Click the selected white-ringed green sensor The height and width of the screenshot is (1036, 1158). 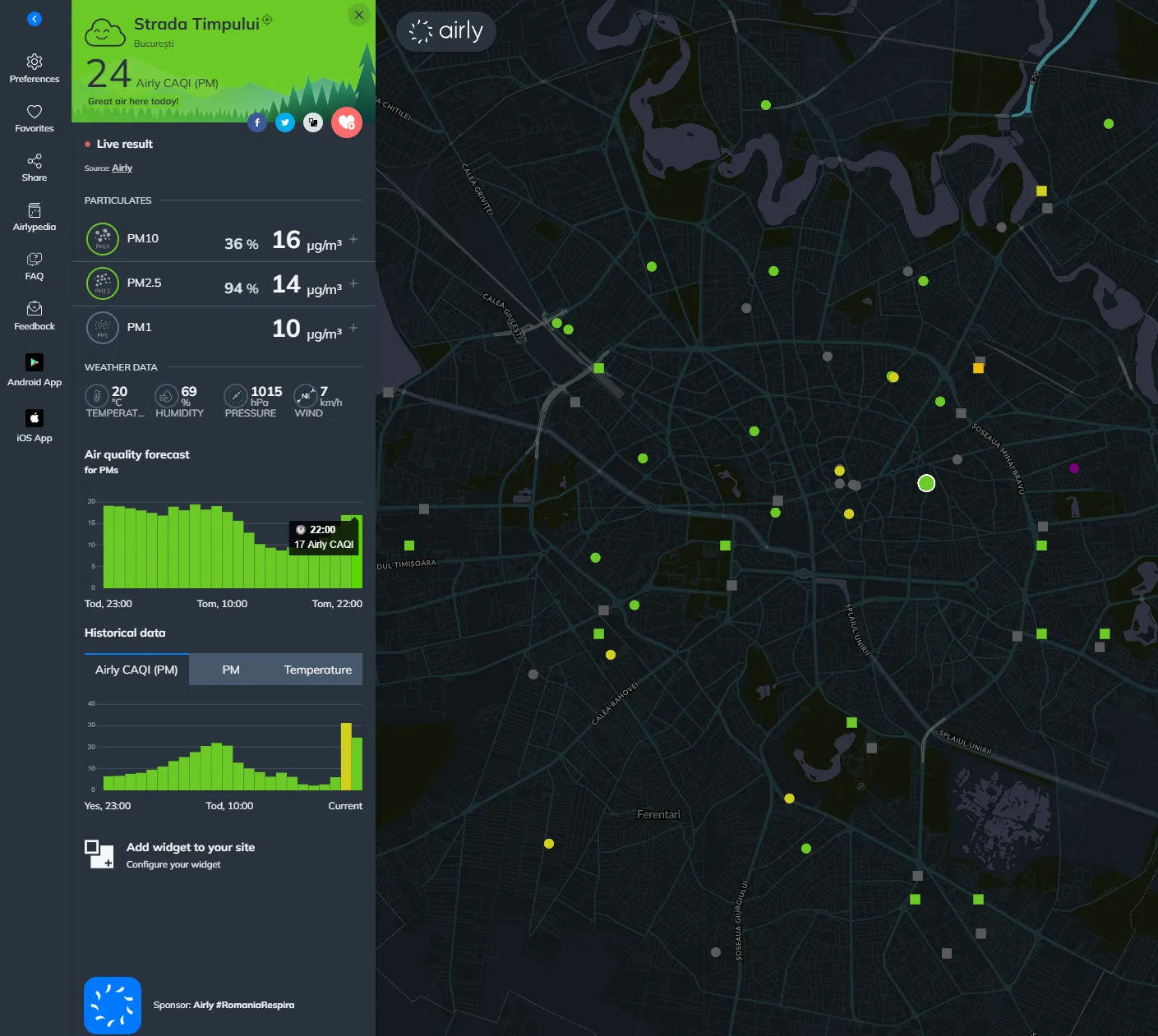[x=926, y=483]
